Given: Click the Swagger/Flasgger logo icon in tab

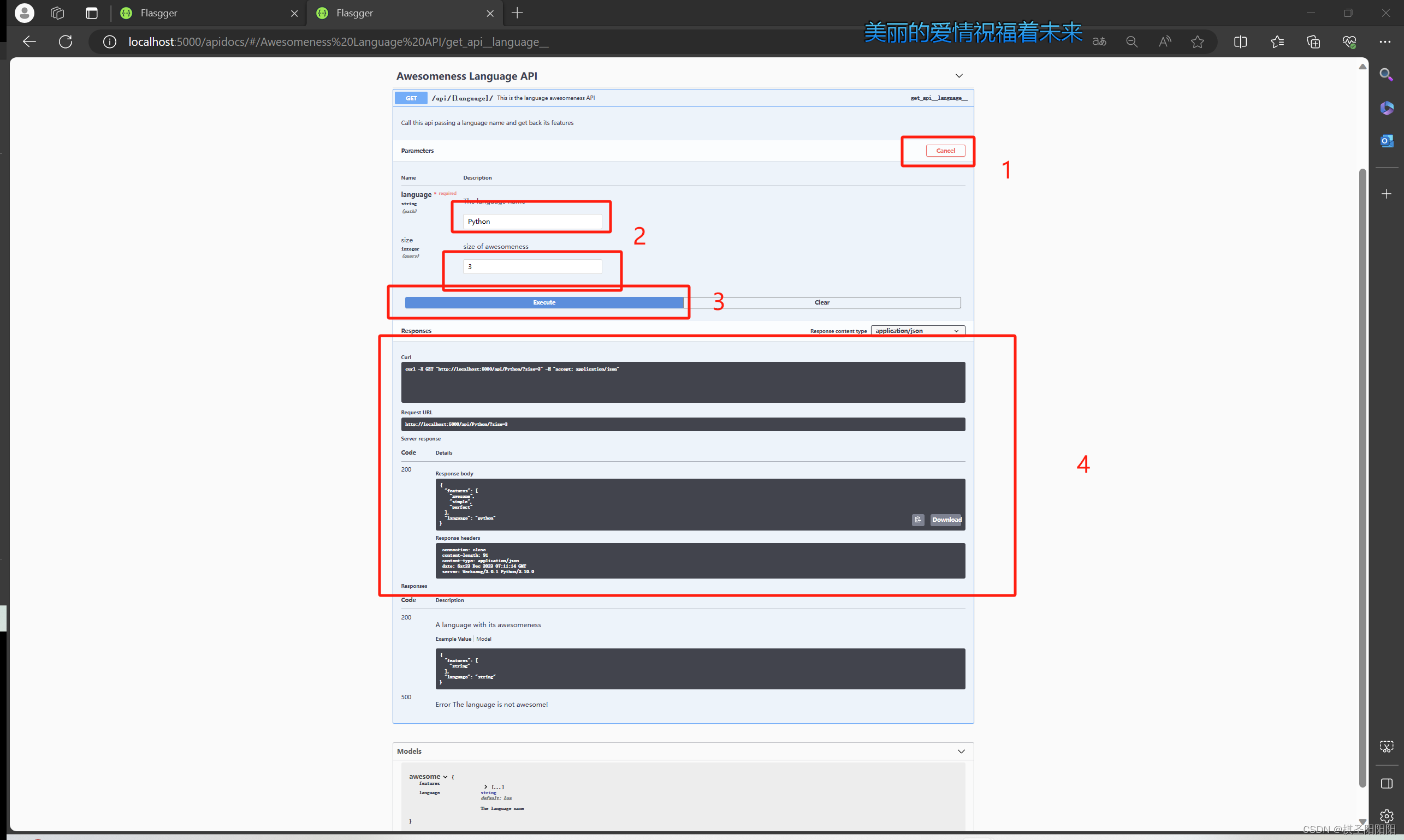Looking at the screenshot, I should 126,12.
